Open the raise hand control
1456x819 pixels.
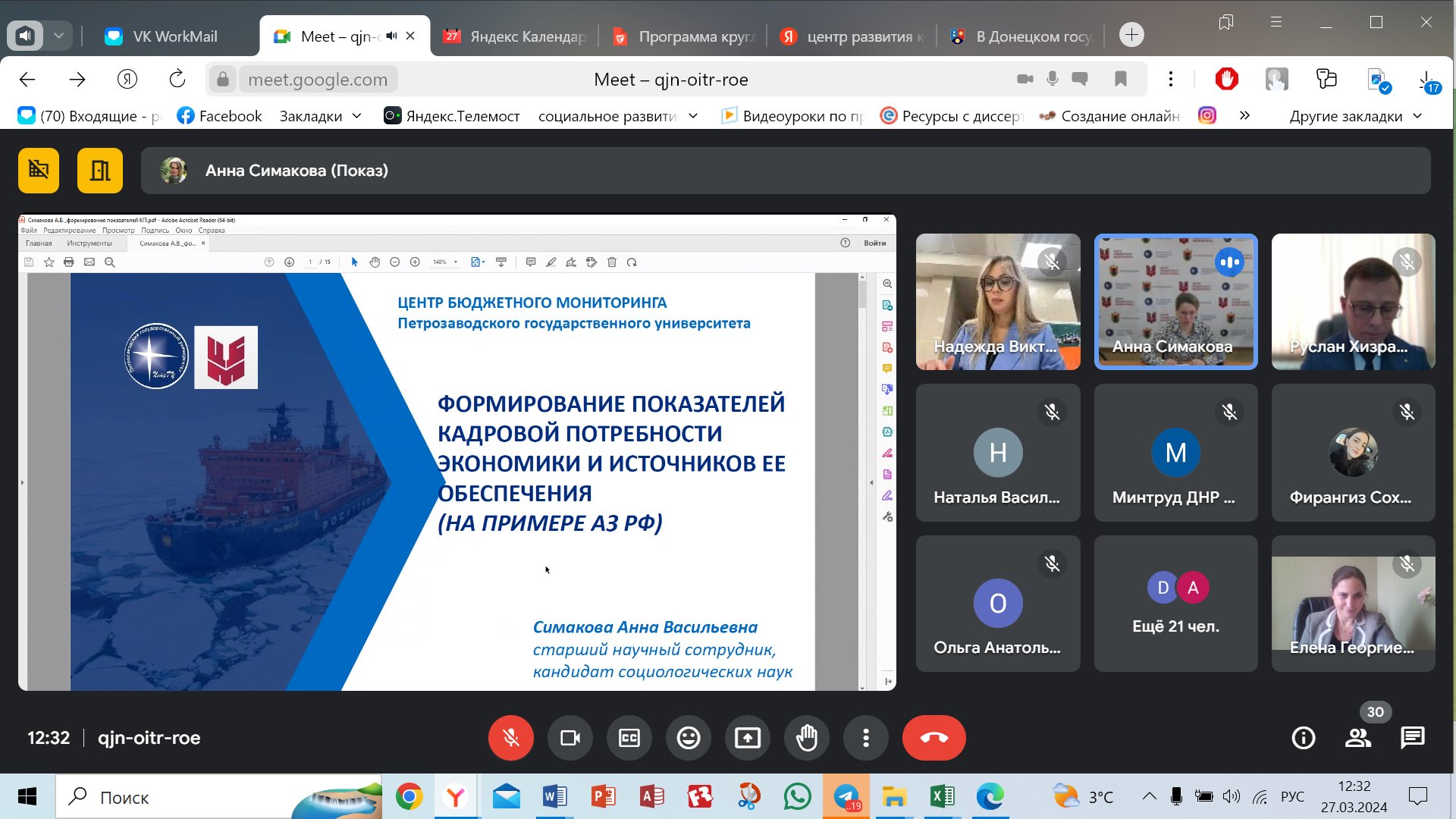[806, 738]
